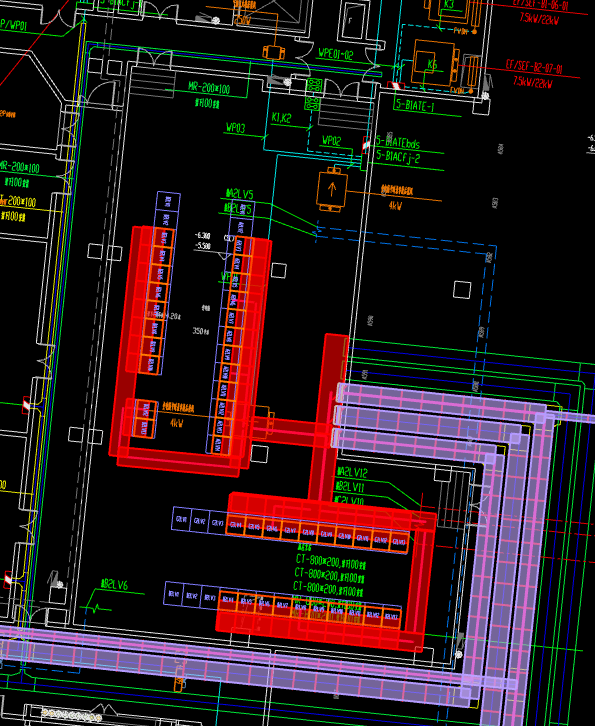Select the 5-B1ATEbds panel label

tap(398, 141)
